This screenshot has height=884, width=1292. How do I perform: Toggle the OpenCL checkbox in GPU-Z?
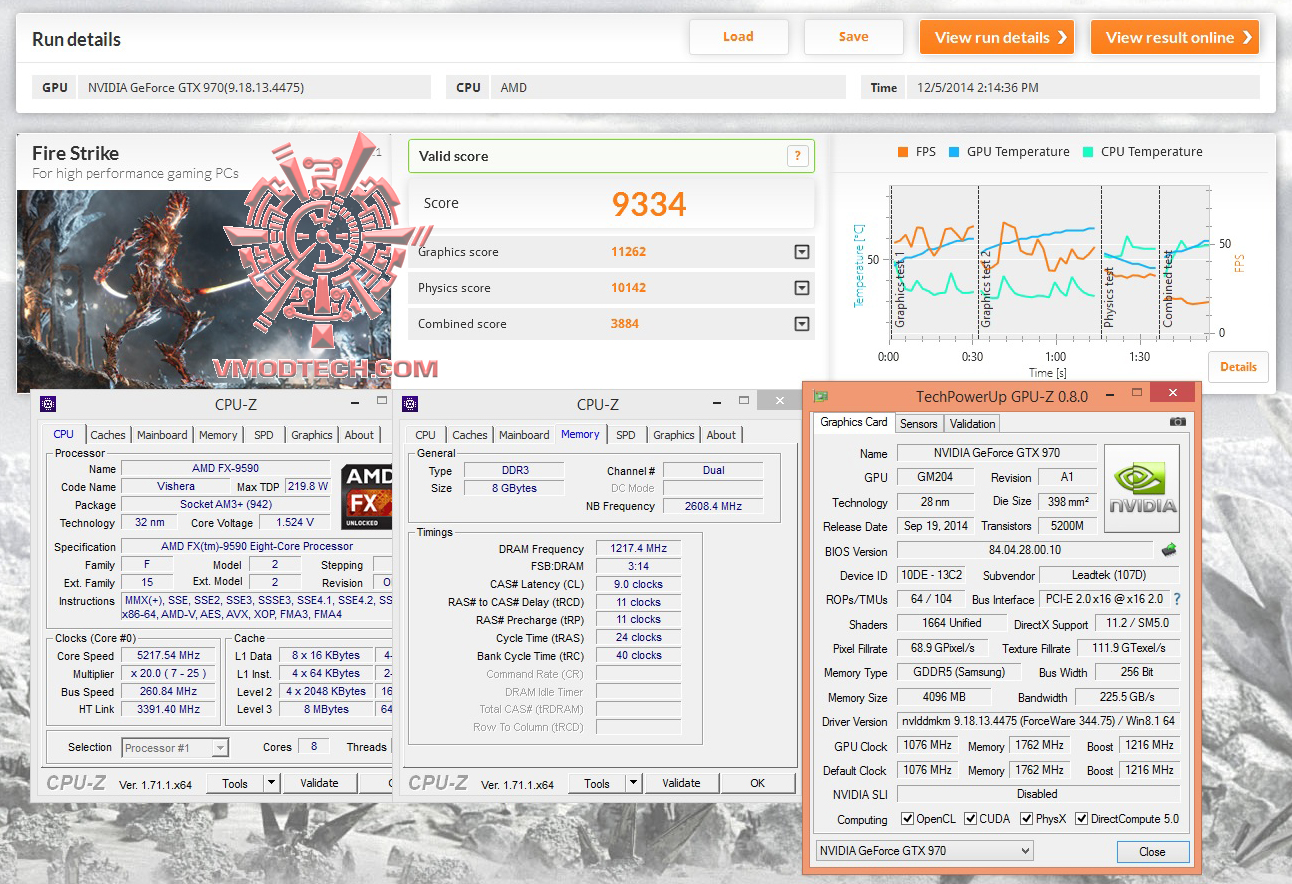tap(907, 819)
